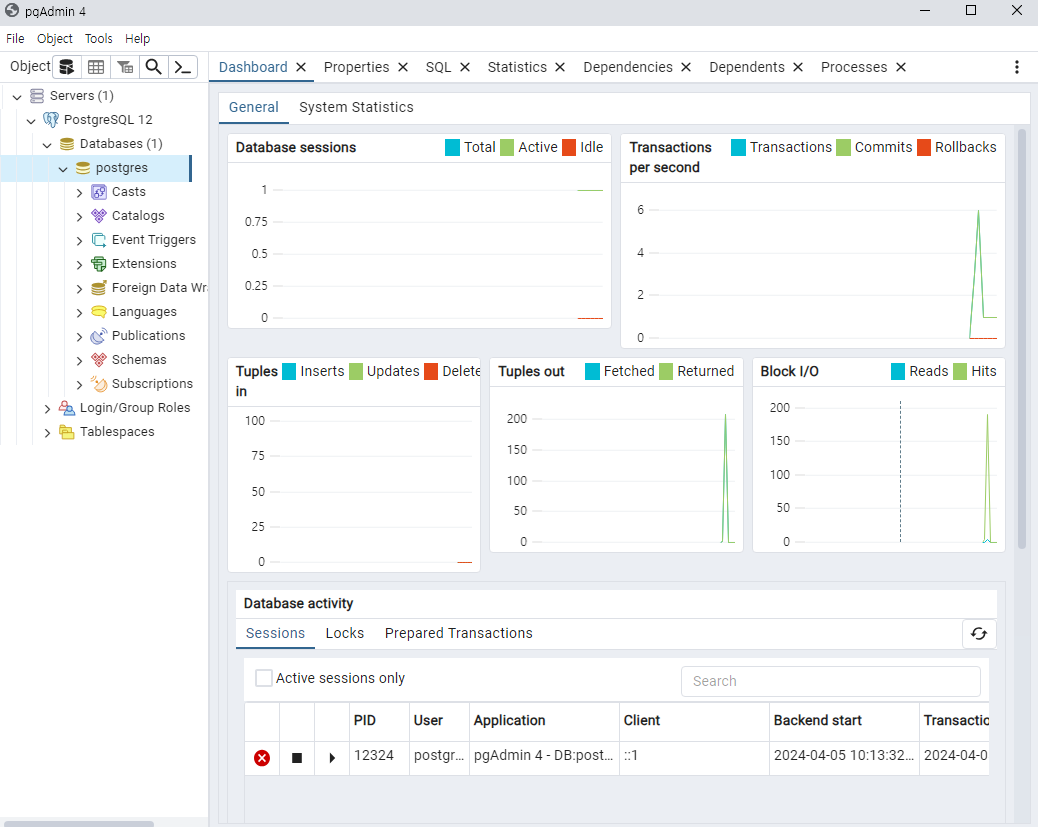The height and width of the screenshot is (827, 1038).
Task: Click the object explorer horizontal scrollbar
Action: pos(79,824)
